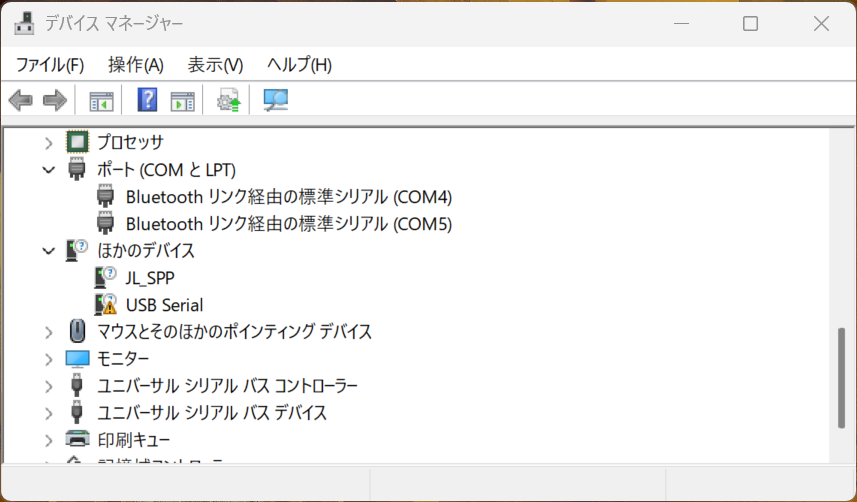This screenshot has width=857, height=502.
Task: Select Bluetooth リンク経由の標準シリアル (COM4)
Action: coord(289,197)
